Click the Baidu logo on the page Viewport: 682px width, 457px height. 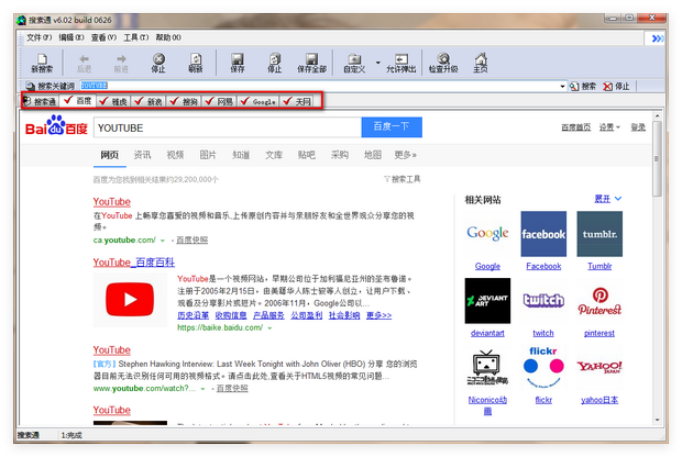coord(56,127)
